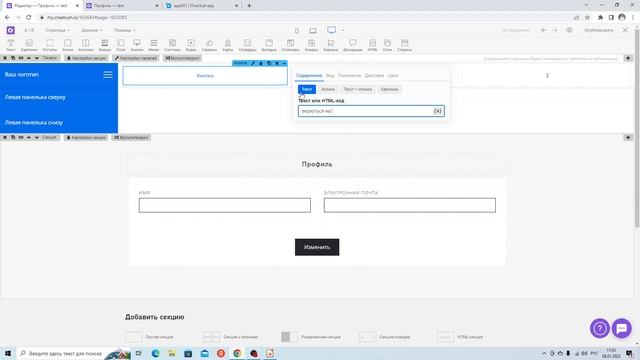
Task: Open the Помощь dropdown menu
Action: (124, 30)
